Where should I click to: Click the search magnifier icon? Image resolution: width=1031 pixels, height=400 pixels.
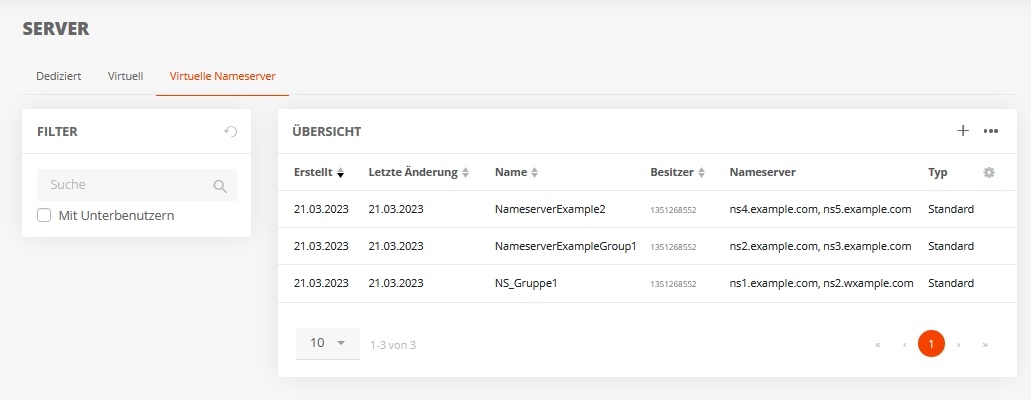point(220,186)
